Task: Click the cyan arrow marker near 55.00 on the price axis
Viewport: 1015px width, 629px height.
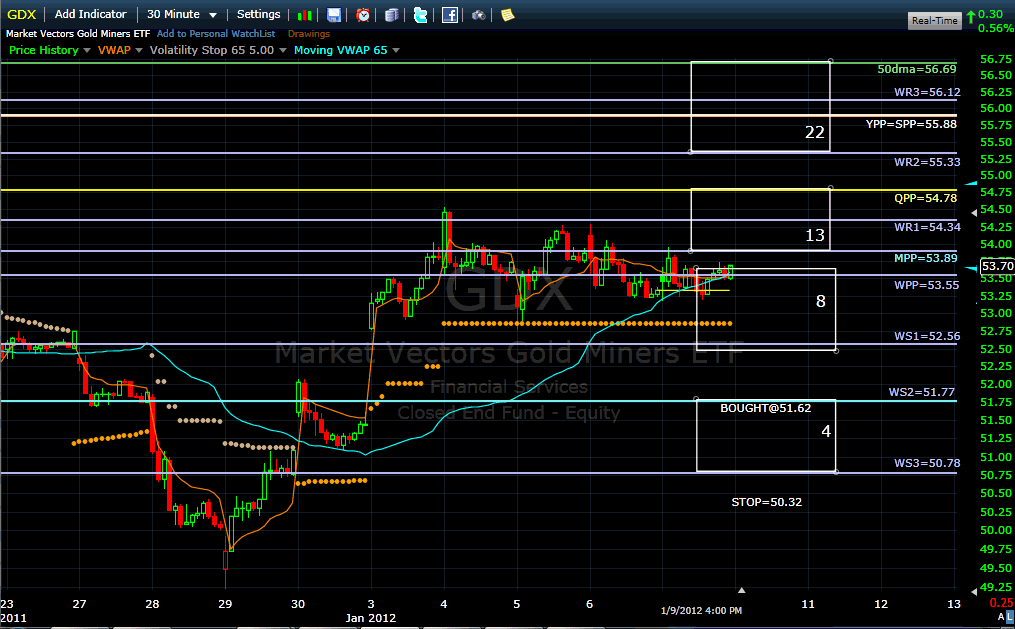Action: click(971, 184)
